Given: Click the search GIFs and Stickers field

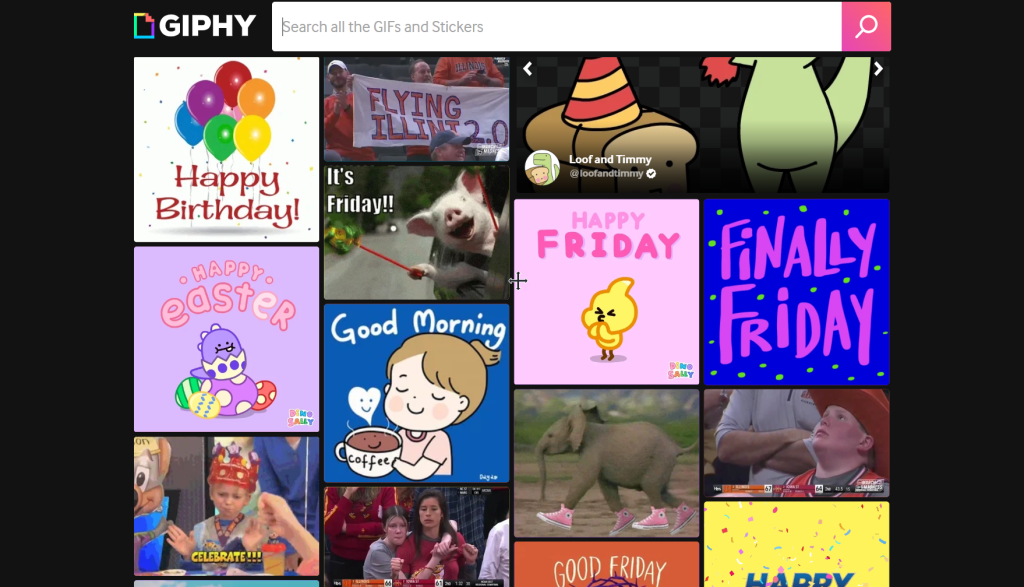Looking at the screenshot, I should click(x=556, y=27).
